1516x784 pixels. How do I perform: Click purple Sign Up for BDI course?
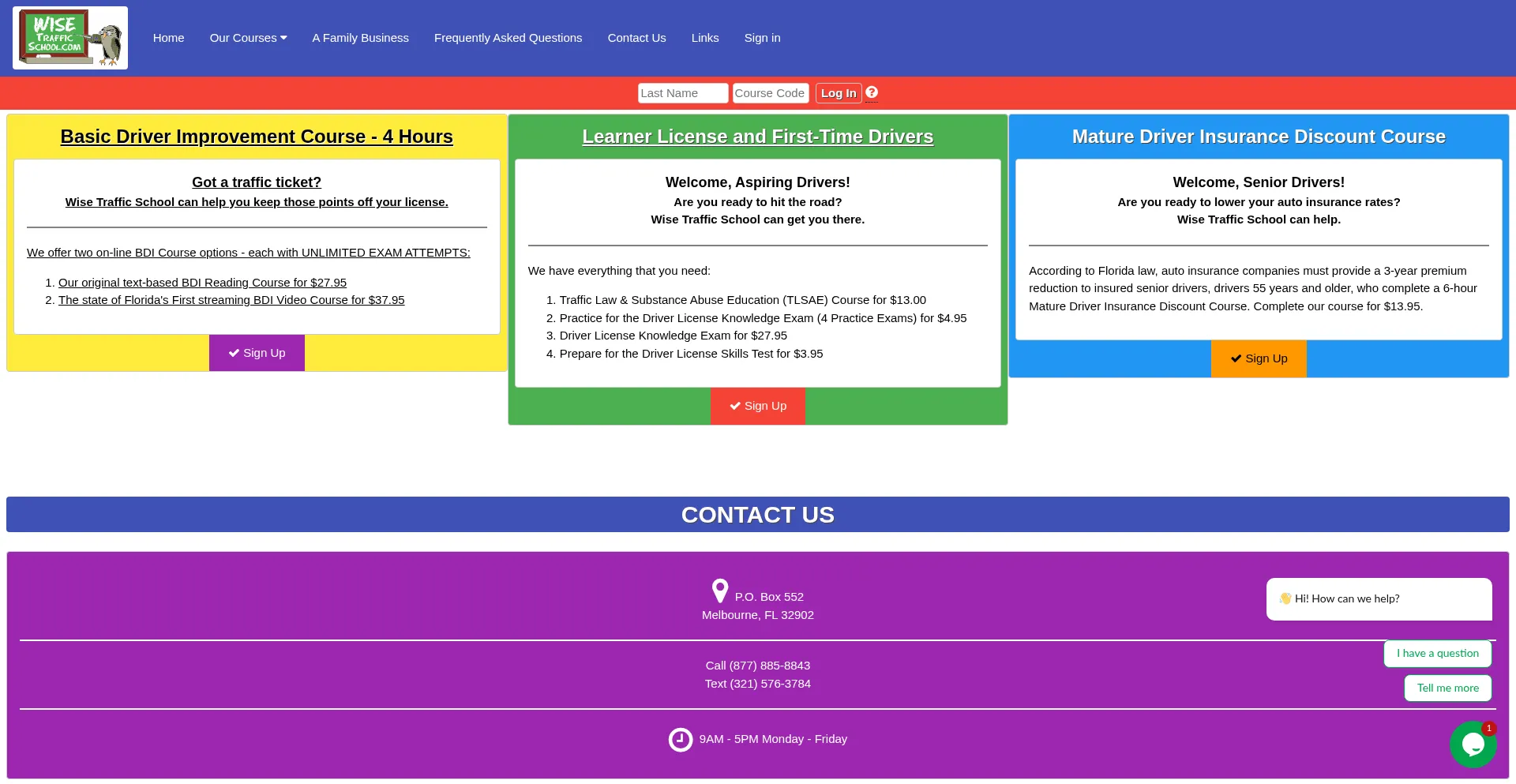click(x=257, y=353)
